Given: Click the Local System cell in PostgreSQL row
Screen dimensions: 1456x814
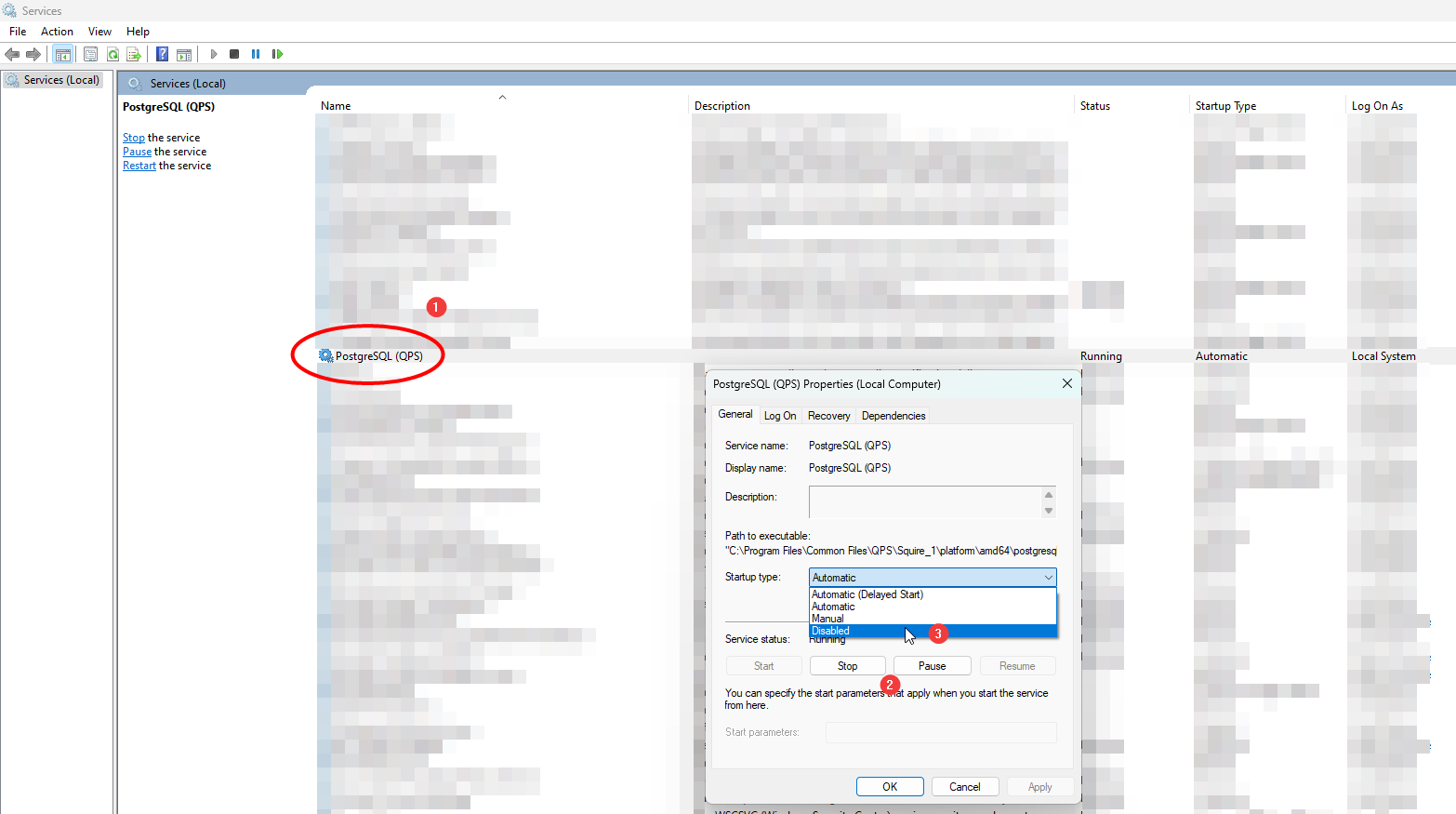Looking at the screenshot, I should pos(1383,356).
